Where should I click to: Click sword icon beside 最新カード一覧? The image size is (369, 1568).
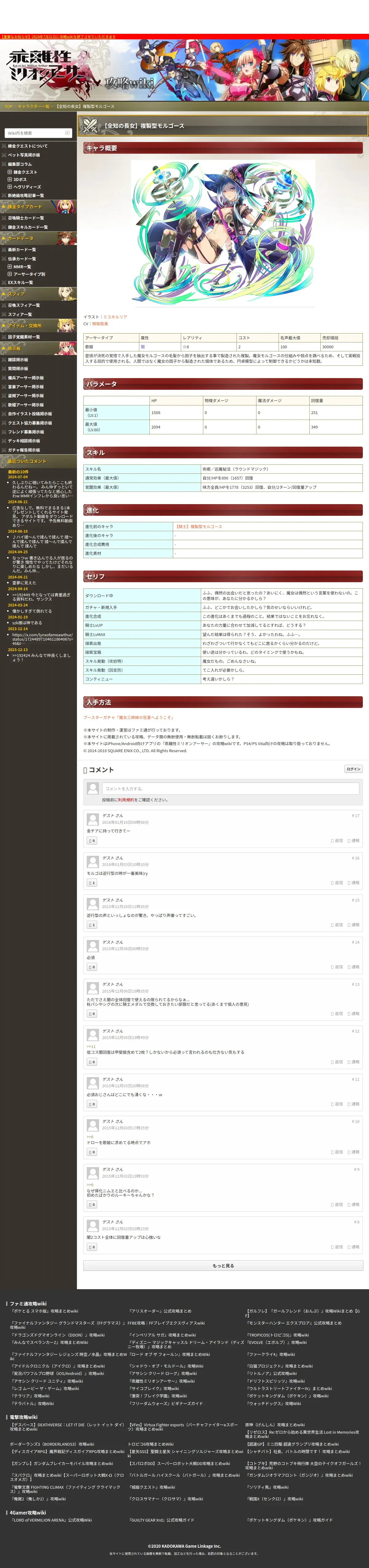[4, 250]
